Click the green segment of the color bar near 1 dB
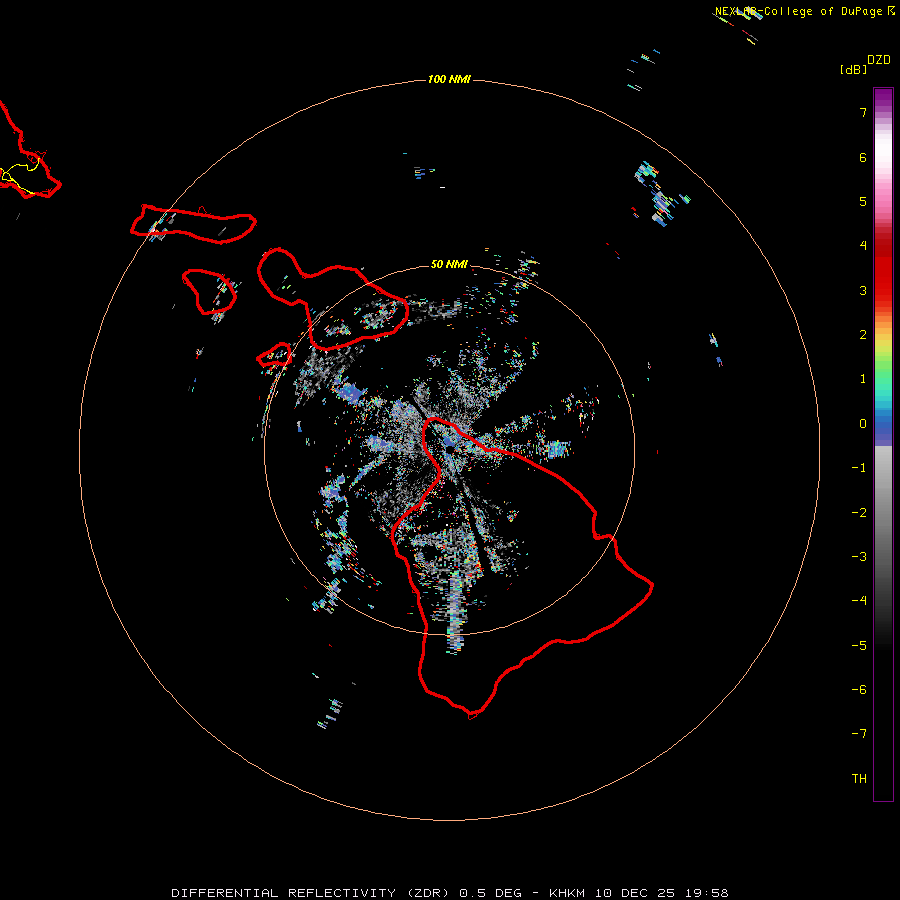The width and height of the screenshot is (900, 900). click(x=883, y=373)
